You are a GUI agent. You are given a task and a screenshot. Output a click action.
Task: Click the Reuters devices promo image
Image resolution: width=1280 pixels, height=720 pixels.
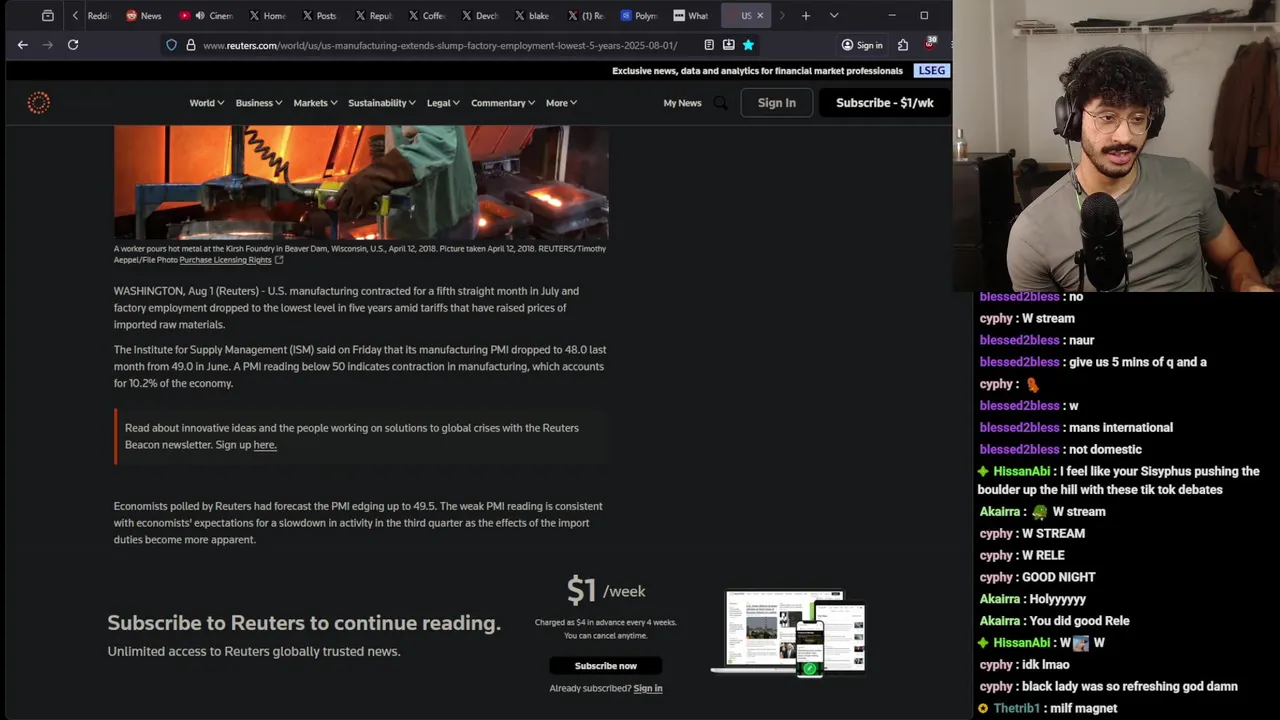[790, 632]
